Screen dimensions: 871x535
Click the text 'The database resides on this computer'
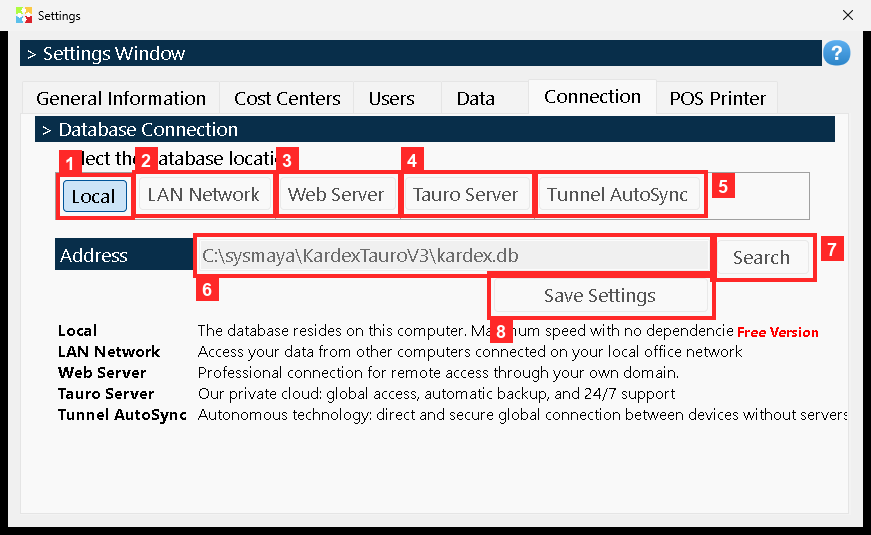[333, 331]
